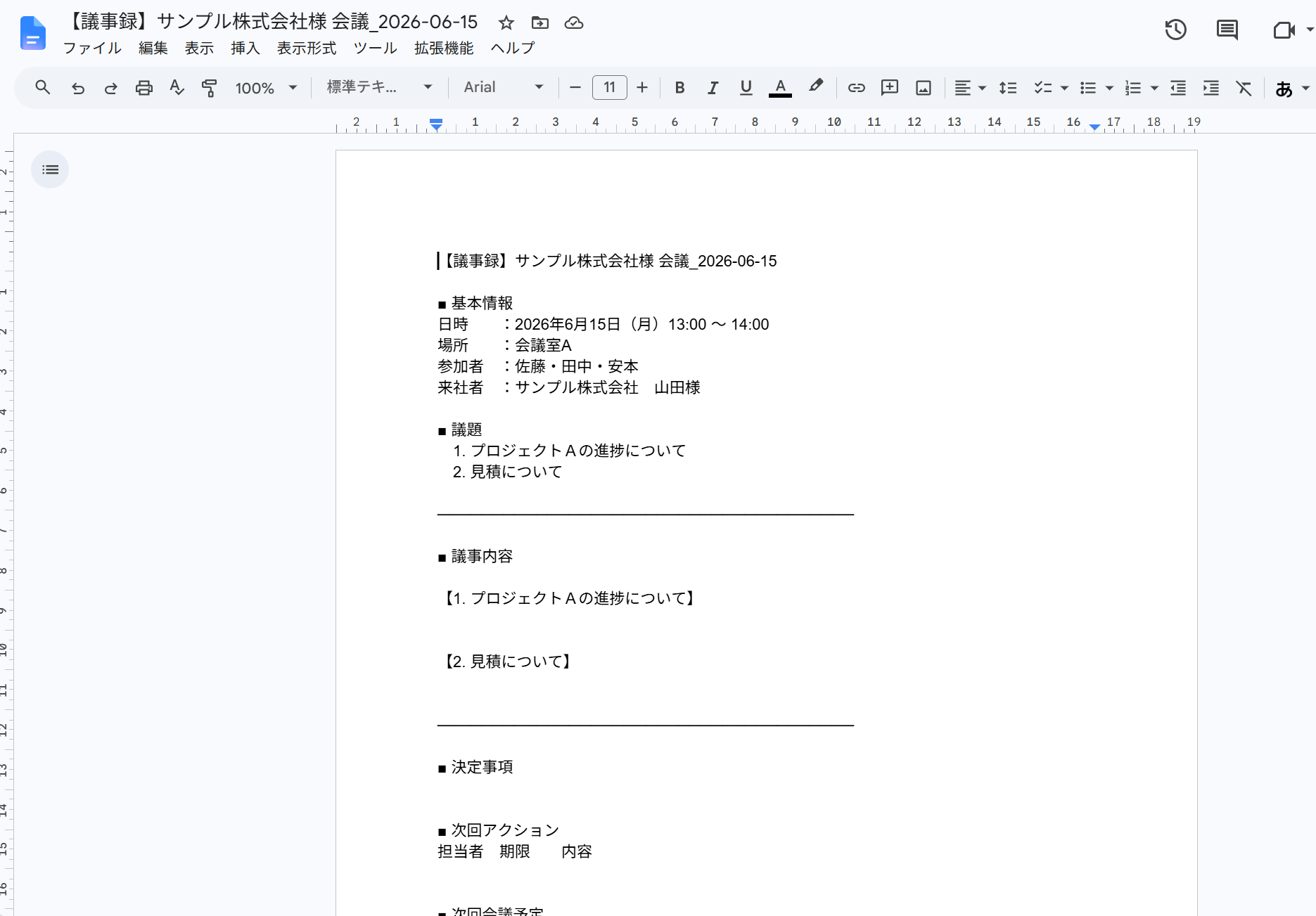Screen dimensions: 1316x916
Task: Decrease indent
Action: pos(1177,88)
